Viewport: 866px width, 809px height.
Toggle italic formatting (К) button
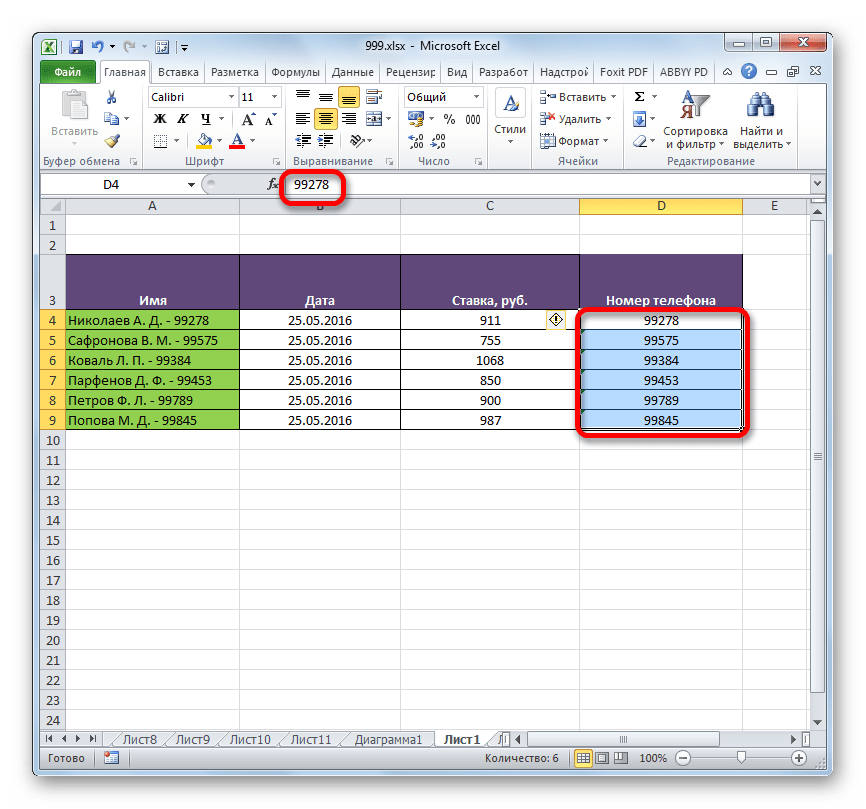[180, 119]
